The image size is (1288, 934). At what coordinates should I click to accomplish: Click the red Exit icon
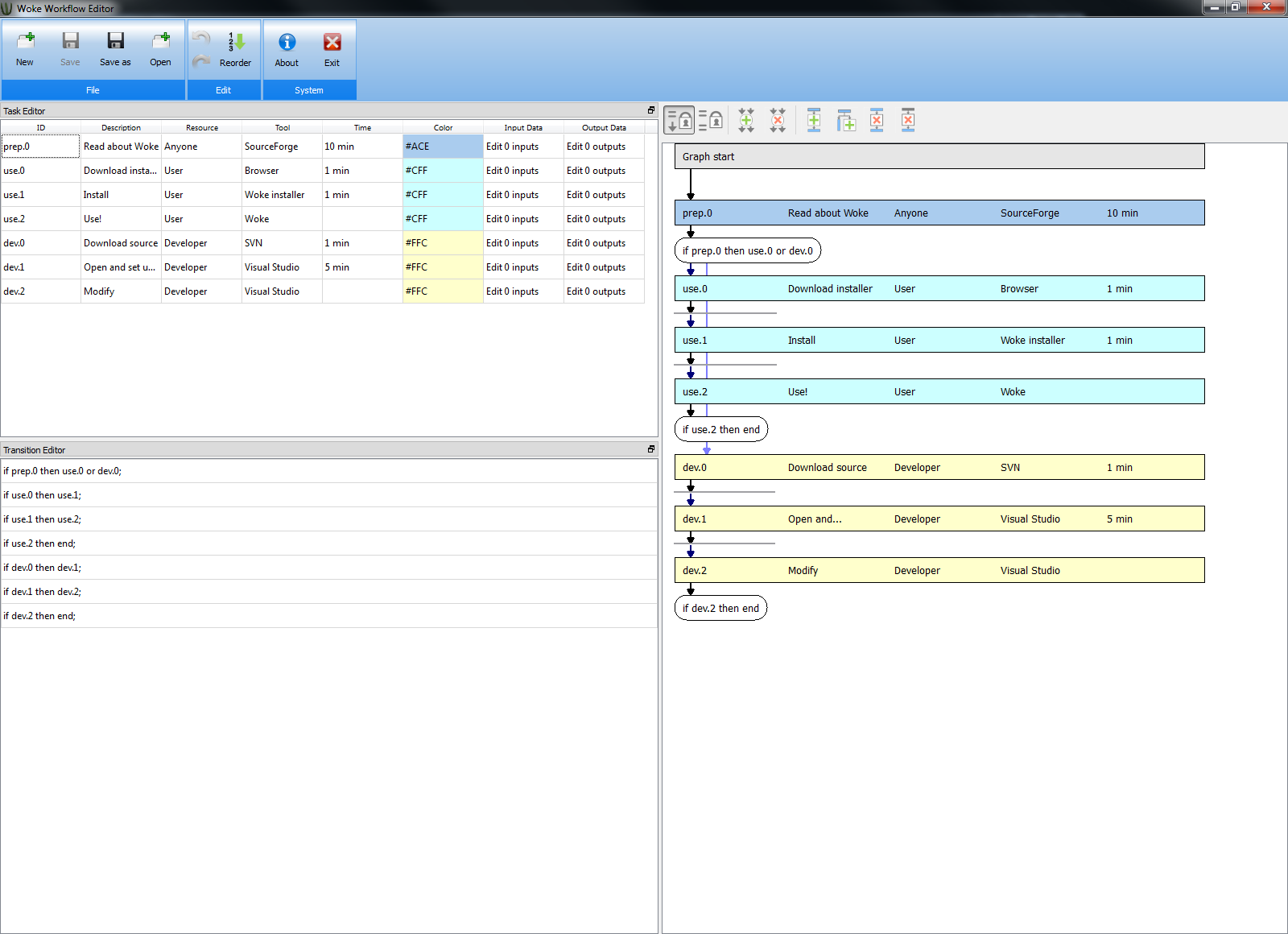pos(332,48)
